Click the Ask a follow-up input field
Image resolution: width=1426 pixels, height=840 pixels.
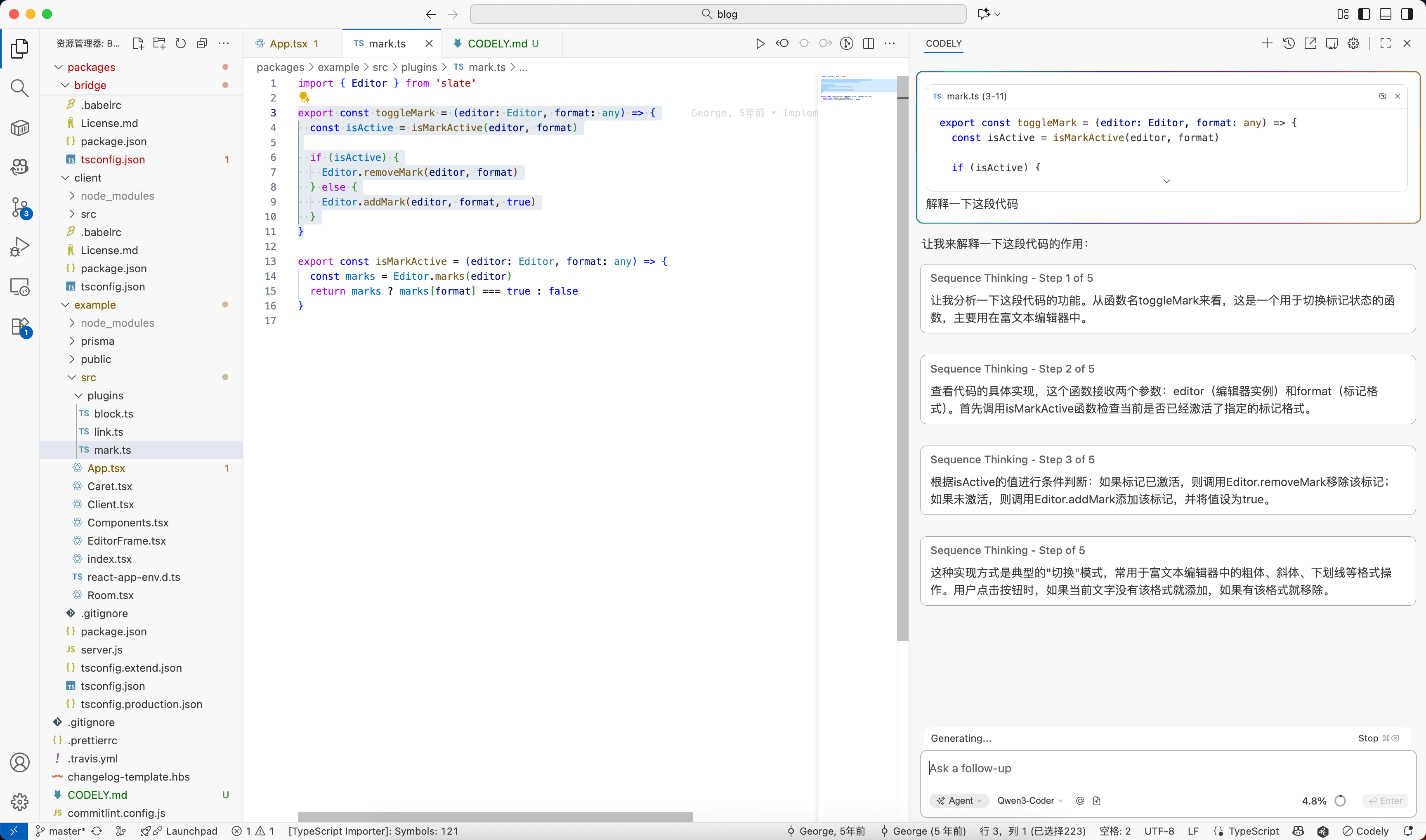click(x=1166, y=768)
